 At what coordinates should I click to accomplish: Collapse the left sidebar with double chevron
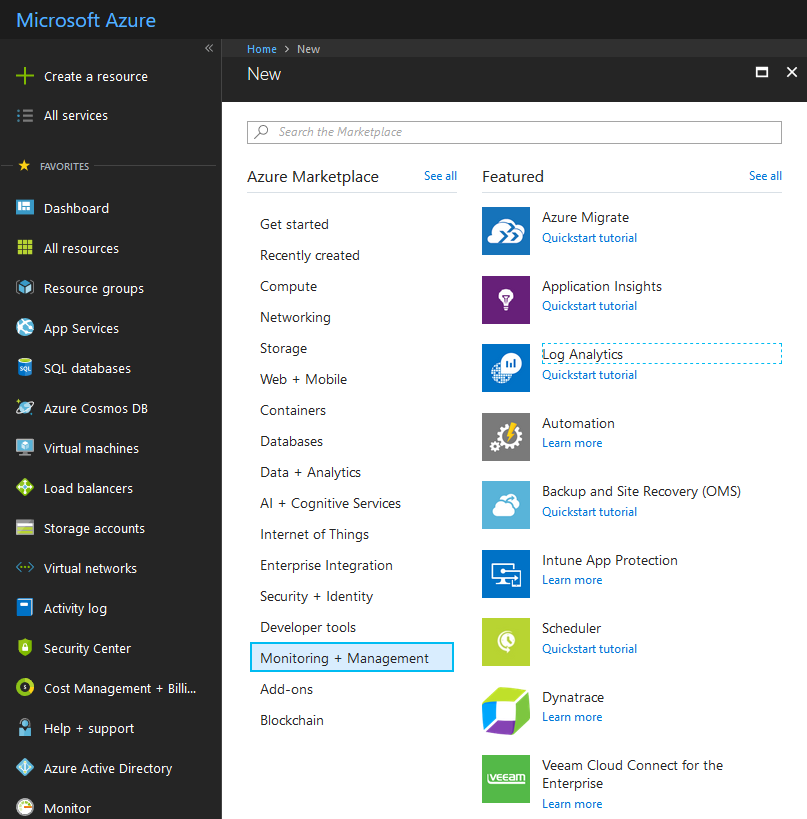click(209, 49)
